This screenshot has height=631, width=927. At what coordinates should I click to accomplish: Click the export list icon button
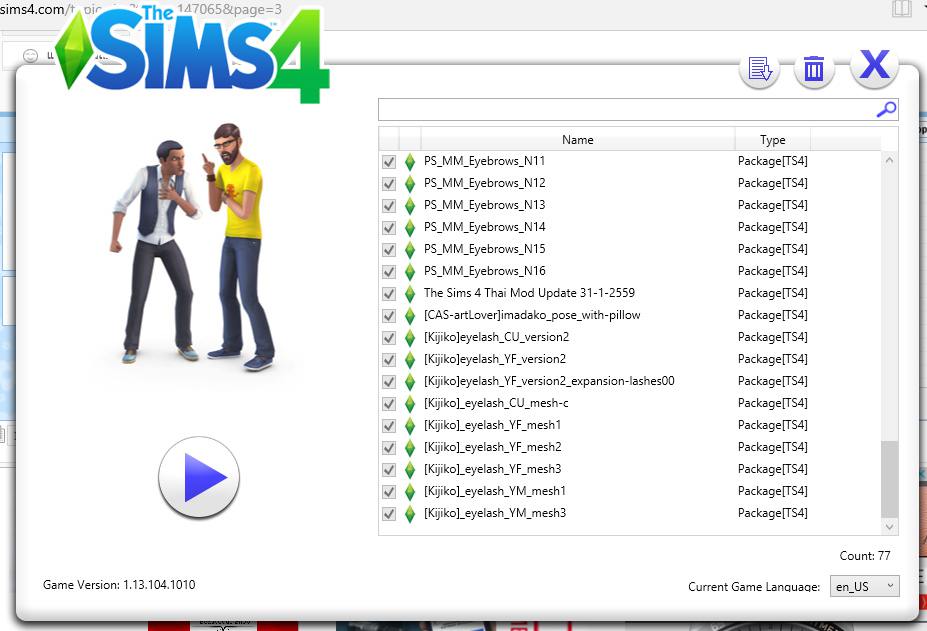[x=760, y=69]
